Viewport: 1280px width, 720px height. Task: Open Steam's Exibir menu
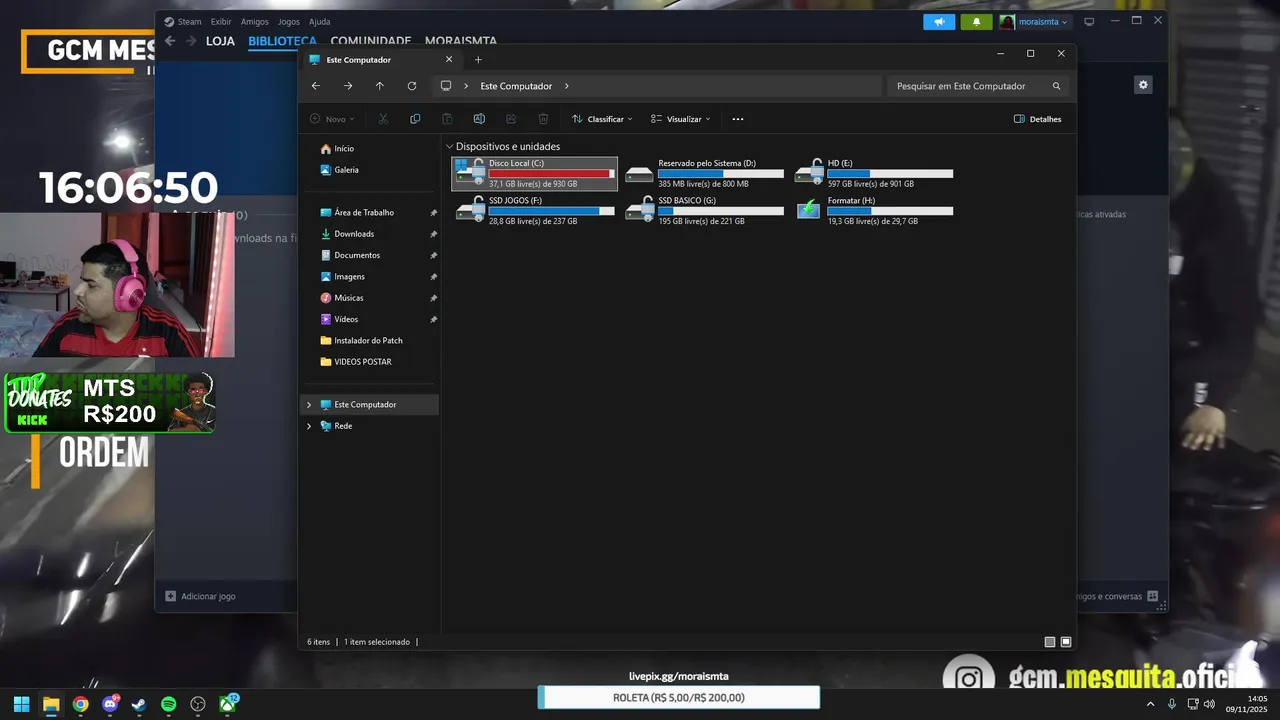click(x=221, y=21)
